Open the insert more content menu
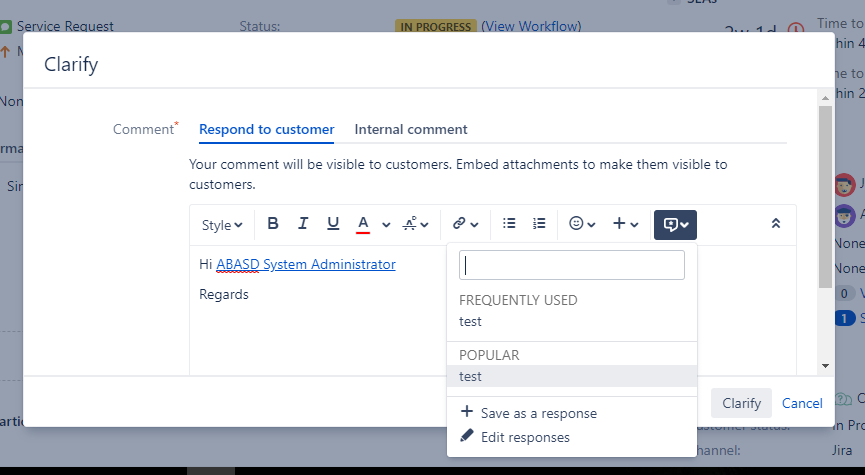865x475 pixels. [625, 223]
